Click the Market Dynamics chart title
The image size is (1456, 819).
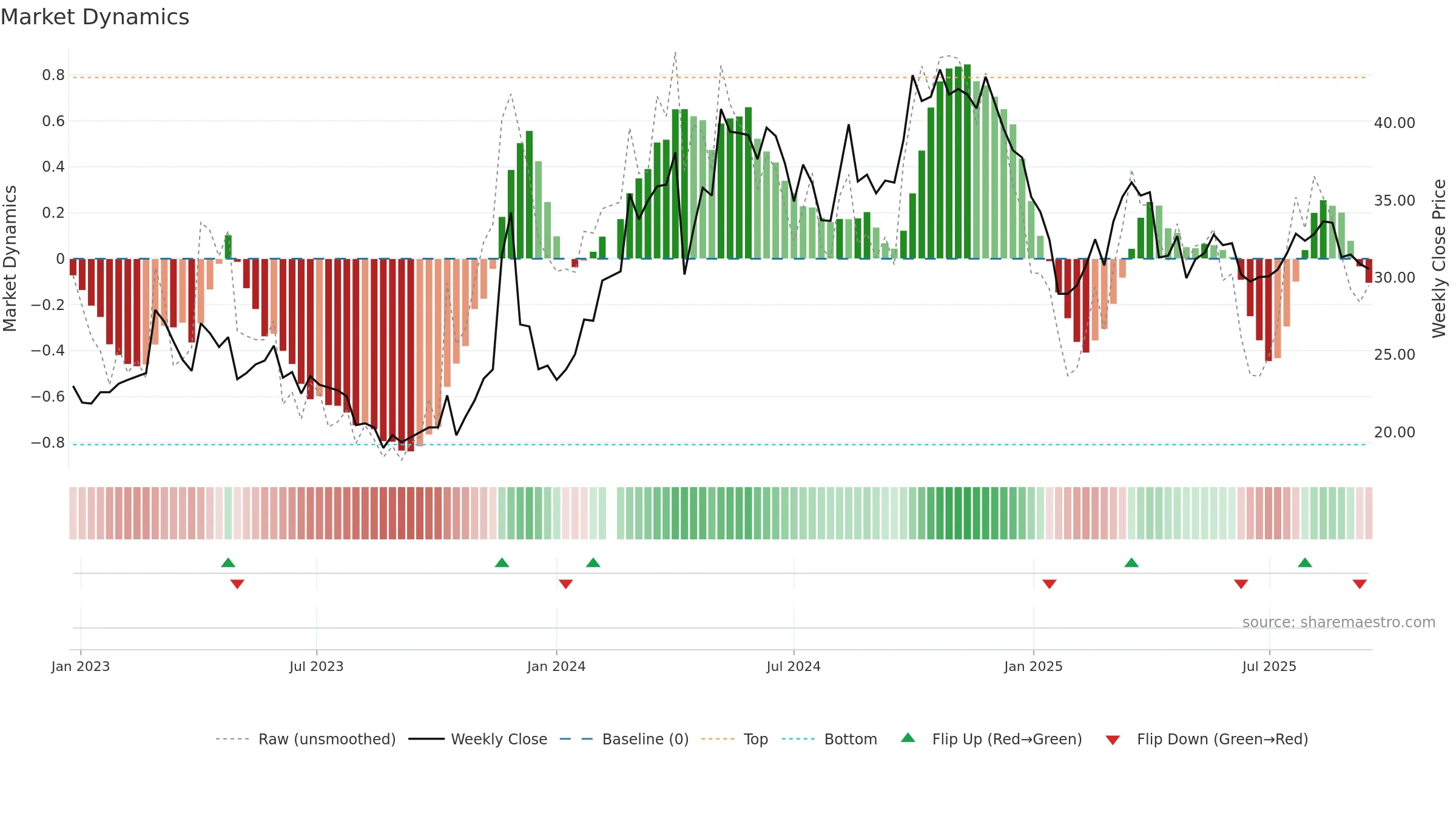point(95,17)
